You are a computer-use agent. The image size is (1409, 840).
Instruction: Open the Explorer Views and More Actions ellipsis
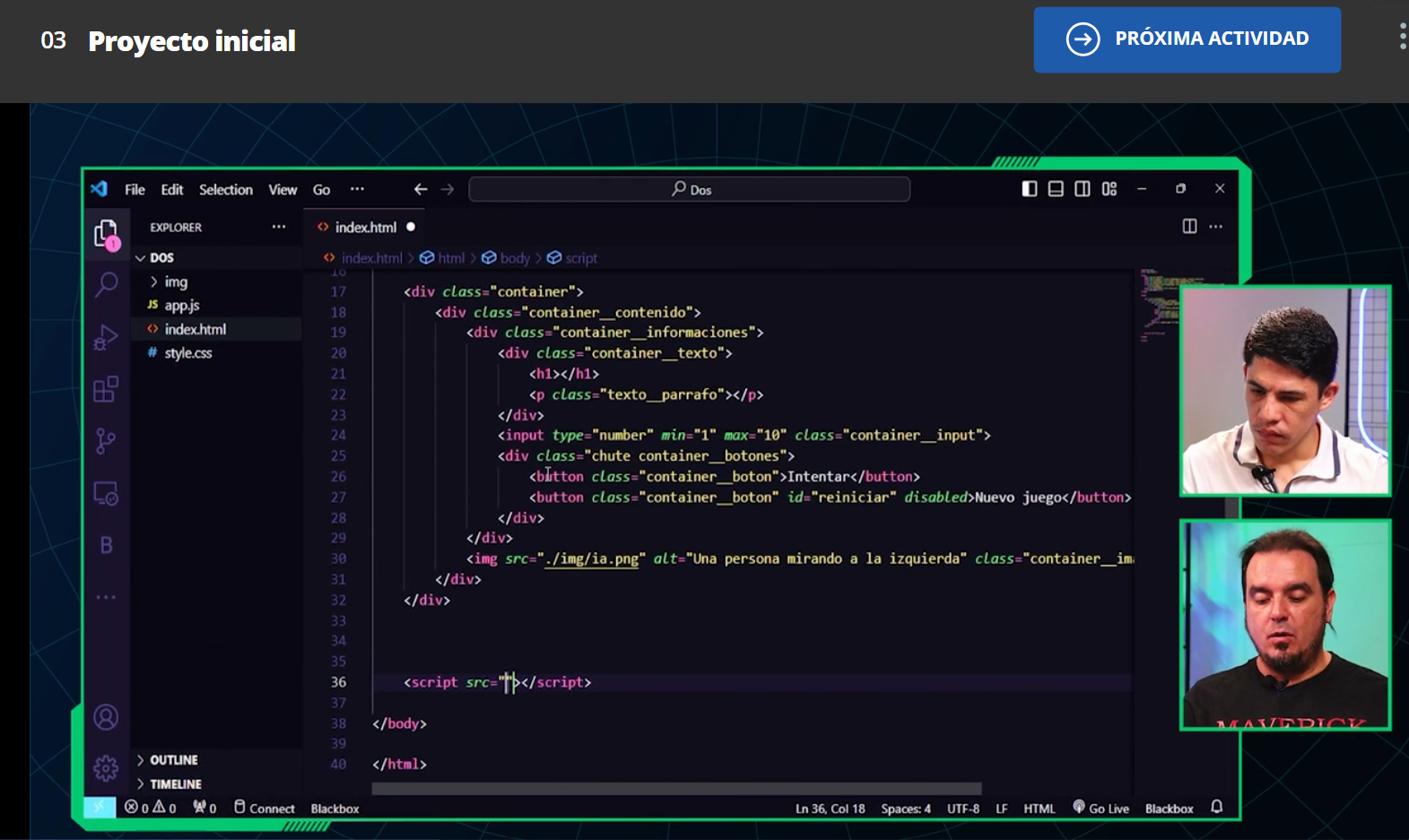pos(279,226)
